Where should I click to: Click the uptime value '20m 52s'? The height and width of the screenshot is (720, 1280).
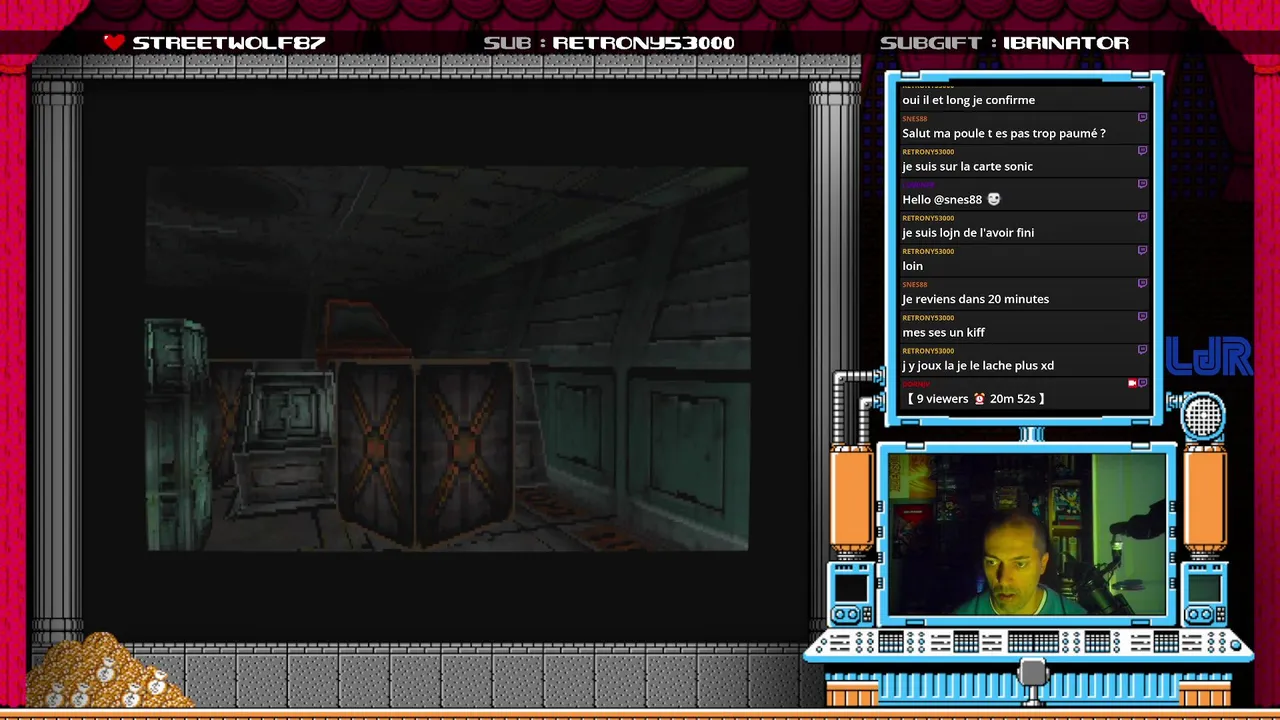1013,398
